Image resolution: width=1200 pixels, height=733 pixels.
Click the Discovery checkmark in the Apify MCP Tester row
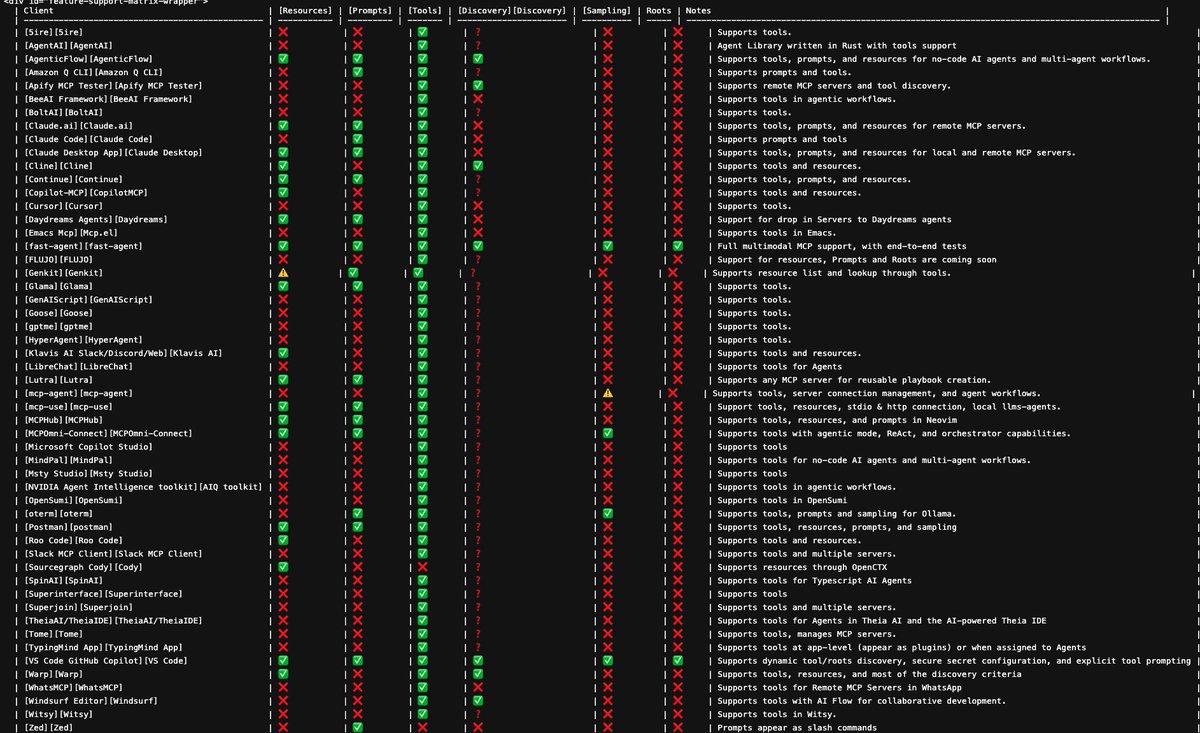(478, 86)
